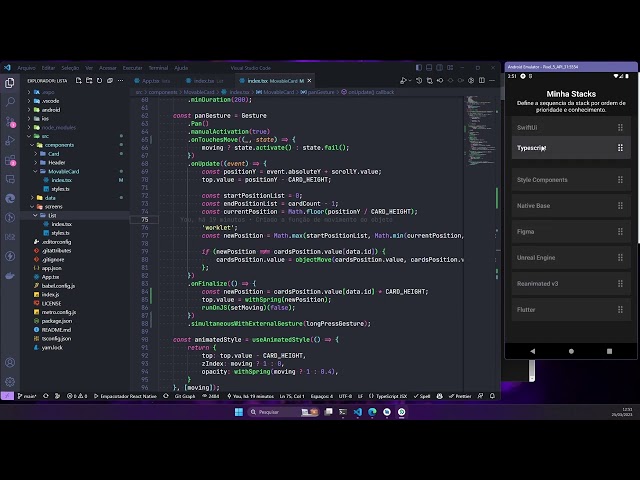The height and width of the screenshot is (480, 640).
Task: Toggle primary sidebar layout icon
Action: coord(419,68)
